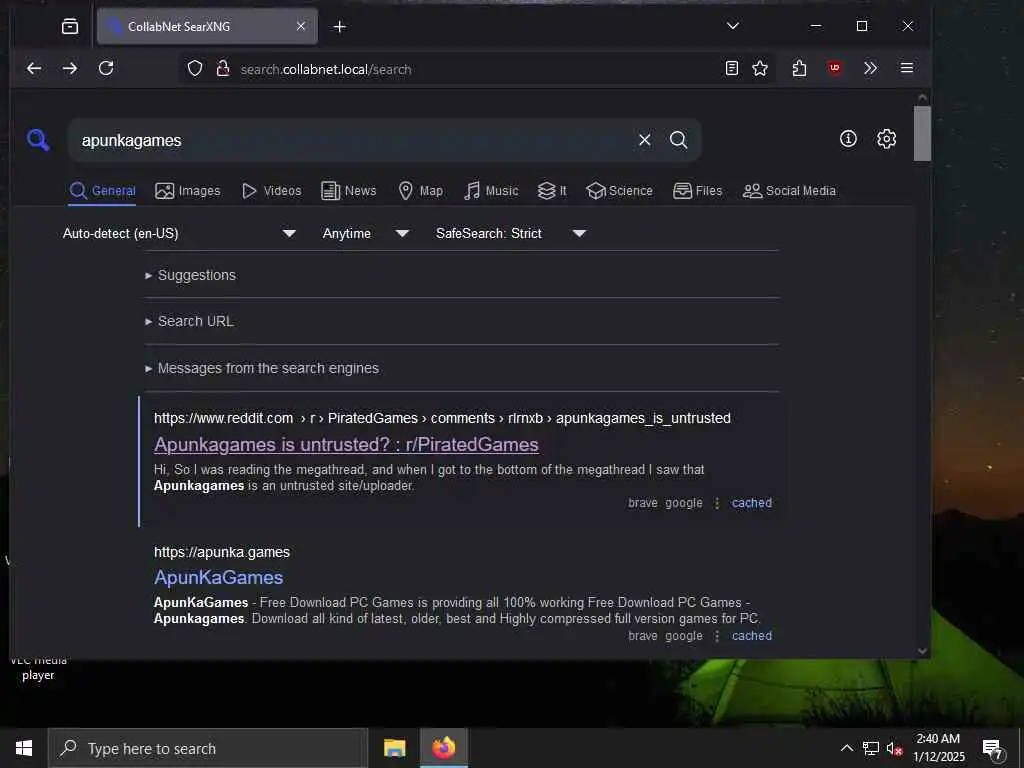Open the notification center icon
Screen dimensions: 1024x768
click(993, 749)
